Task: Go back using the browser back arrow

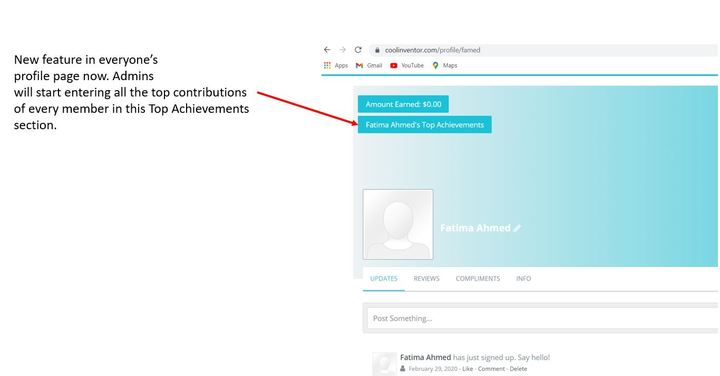Action: [327, 50]
